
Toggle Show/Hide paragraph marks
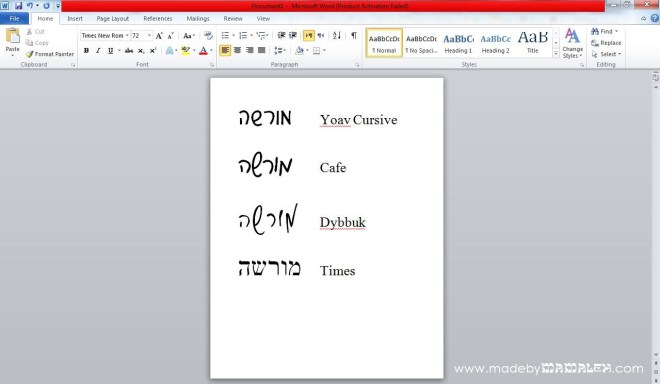click(354, 35)
